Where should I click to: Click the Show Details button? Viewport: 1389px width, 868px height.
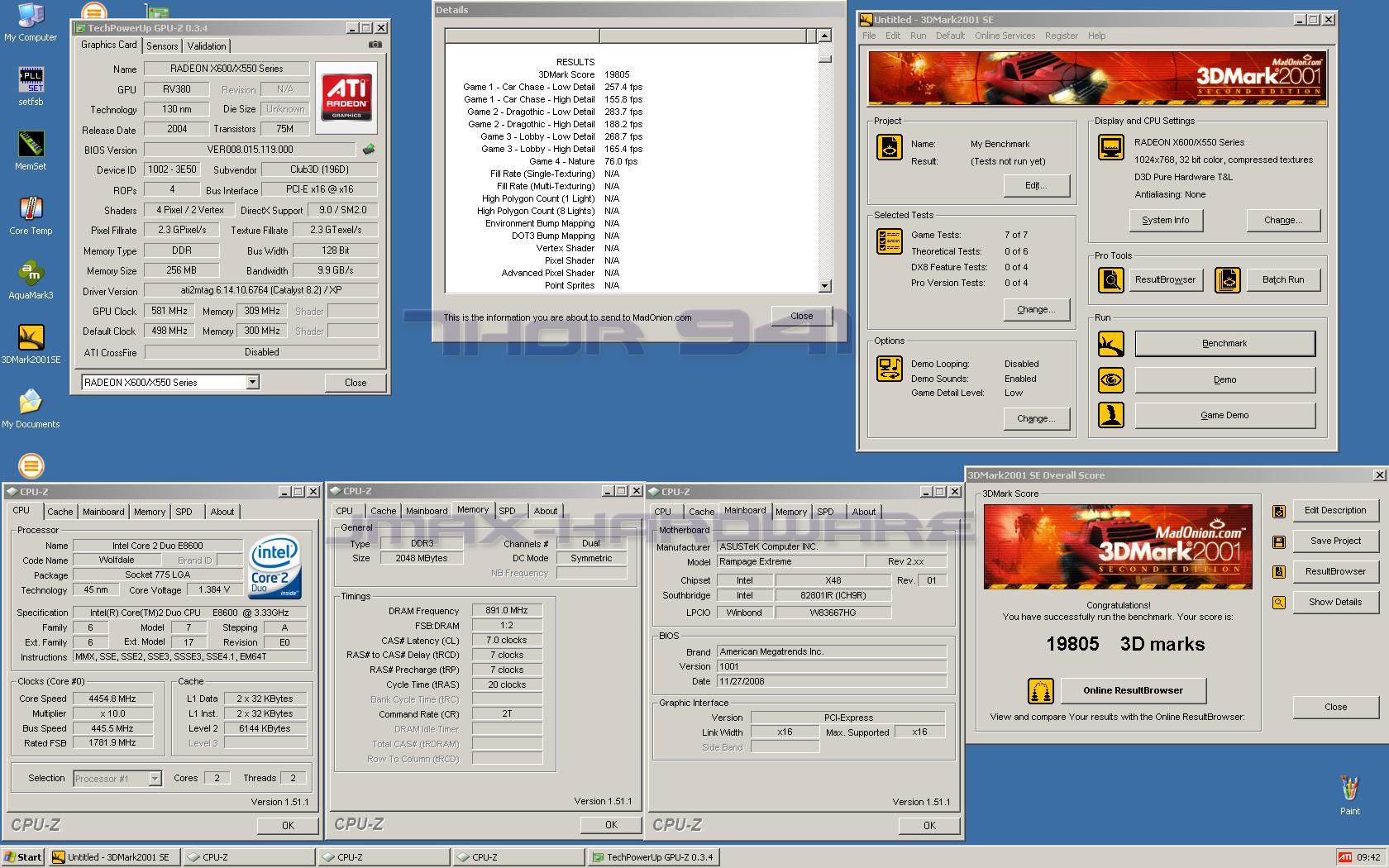(x=1335, y=602)
